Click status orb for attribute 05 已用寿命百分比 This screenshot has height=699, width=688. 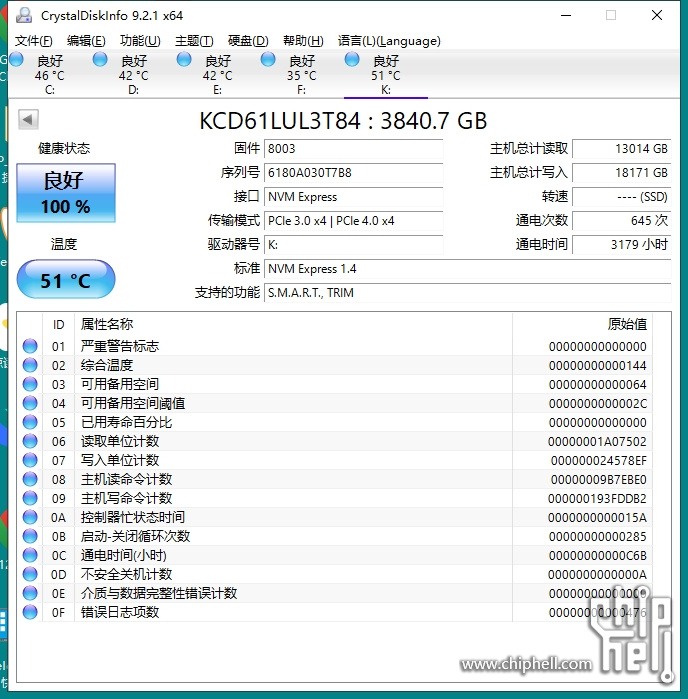[x=30, y=422]
